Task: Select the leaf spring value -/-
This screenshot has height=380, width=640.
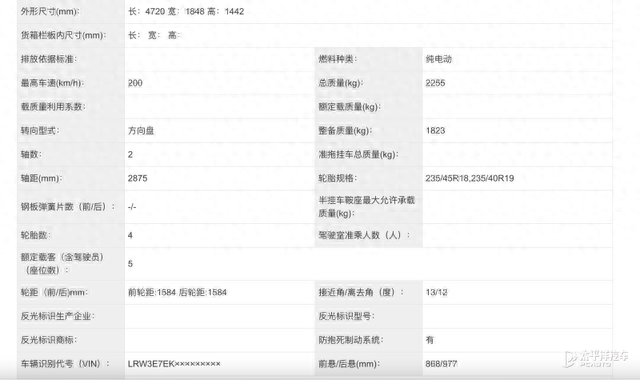Action: point(131,207)
